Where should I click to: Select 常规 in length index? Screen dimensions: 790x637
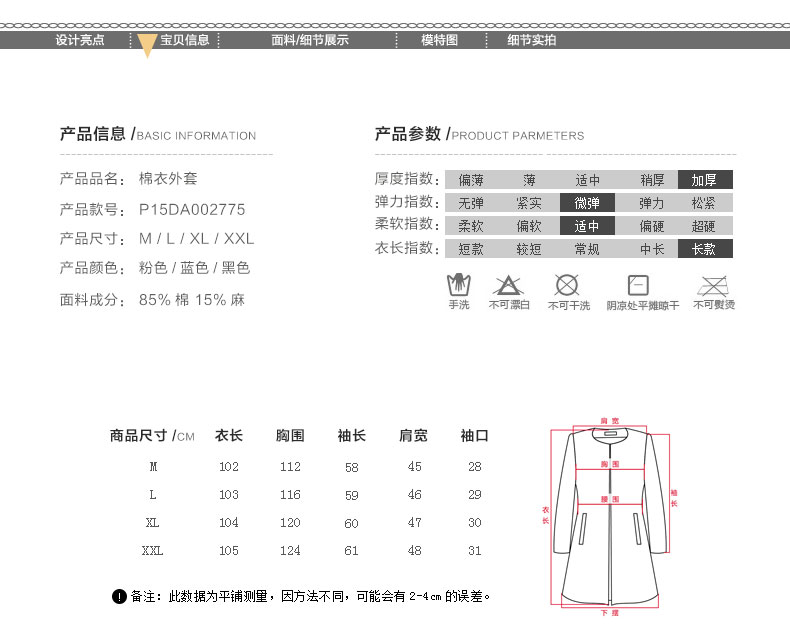coord(587,249)
